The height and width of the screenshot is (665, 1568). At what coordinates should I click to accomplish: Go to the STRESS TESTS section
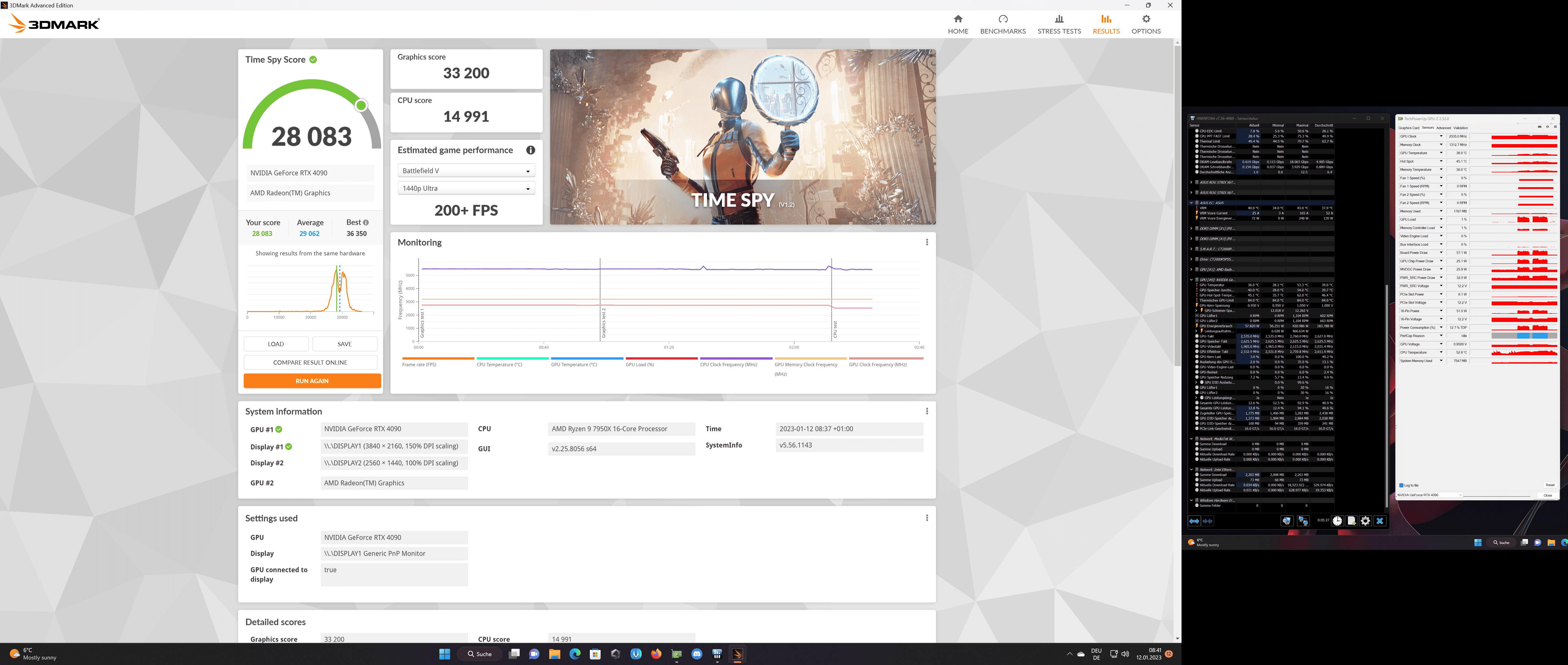[x=1059, y=24]
